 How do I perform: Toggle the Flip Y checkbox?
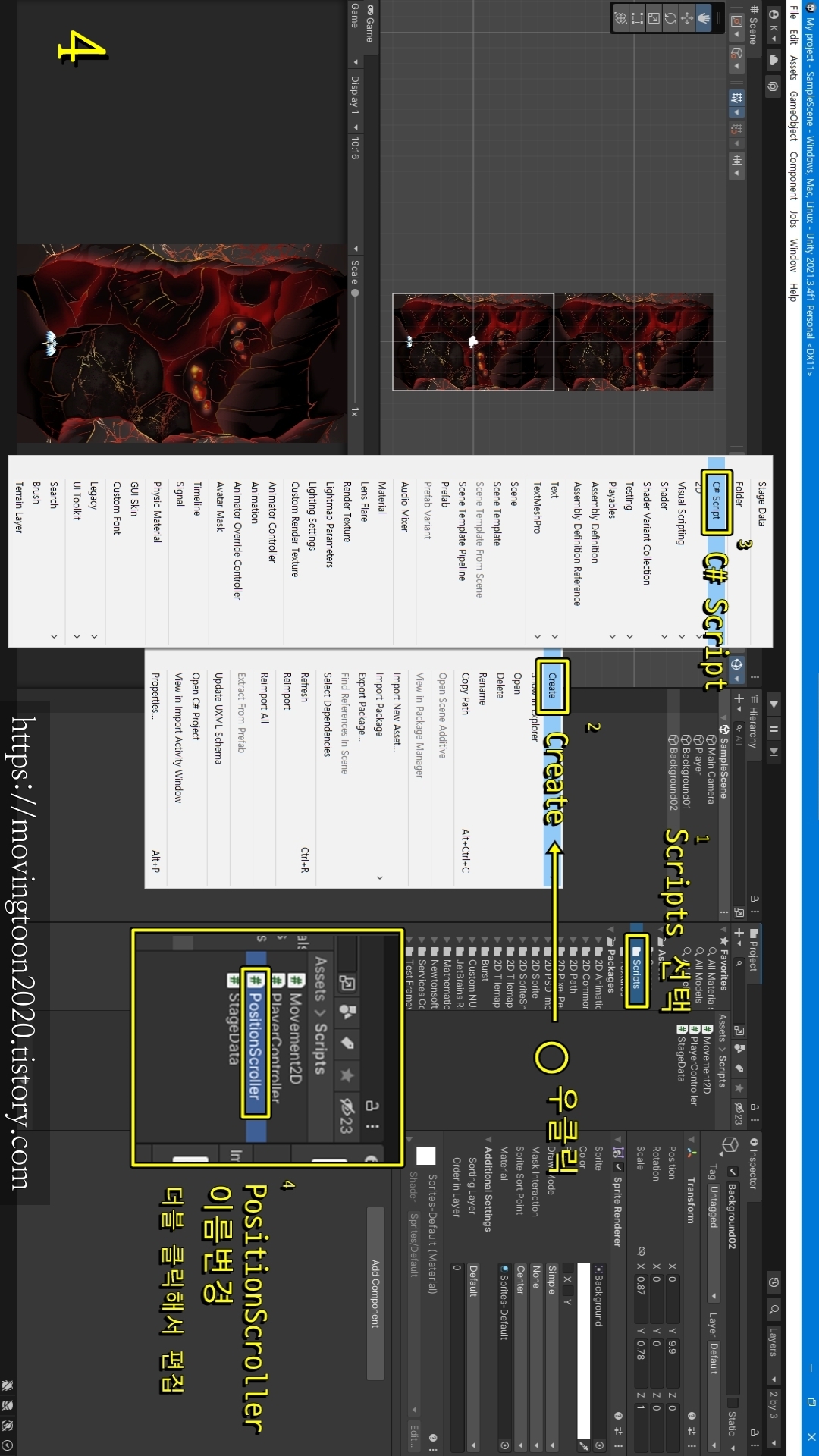[567, 1290]
